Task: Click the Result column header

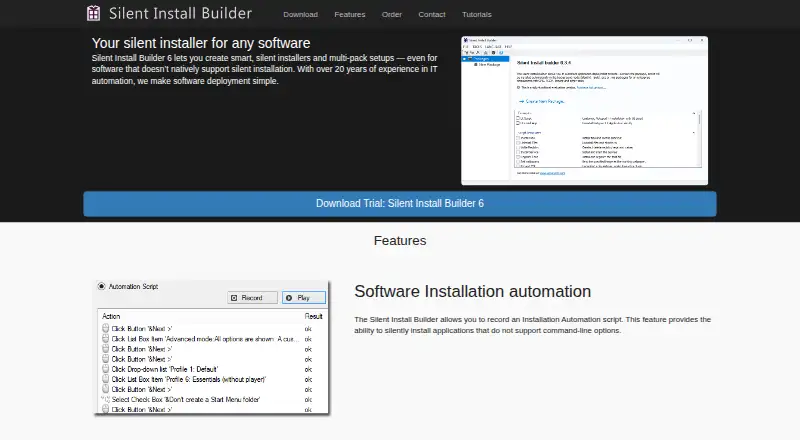Action: pos(313,316)
